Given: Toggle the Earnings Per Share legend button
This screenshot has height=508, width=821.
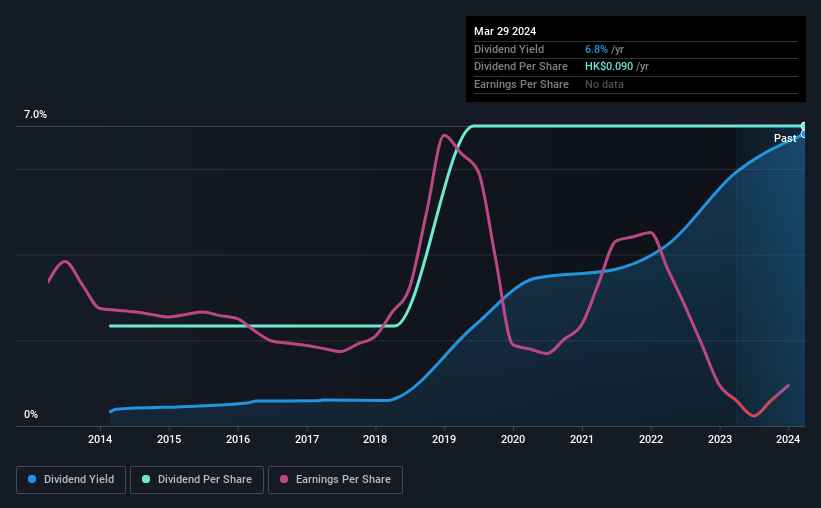Looking at the screenshot, I should pyautogui.click(x=335, y=480).
